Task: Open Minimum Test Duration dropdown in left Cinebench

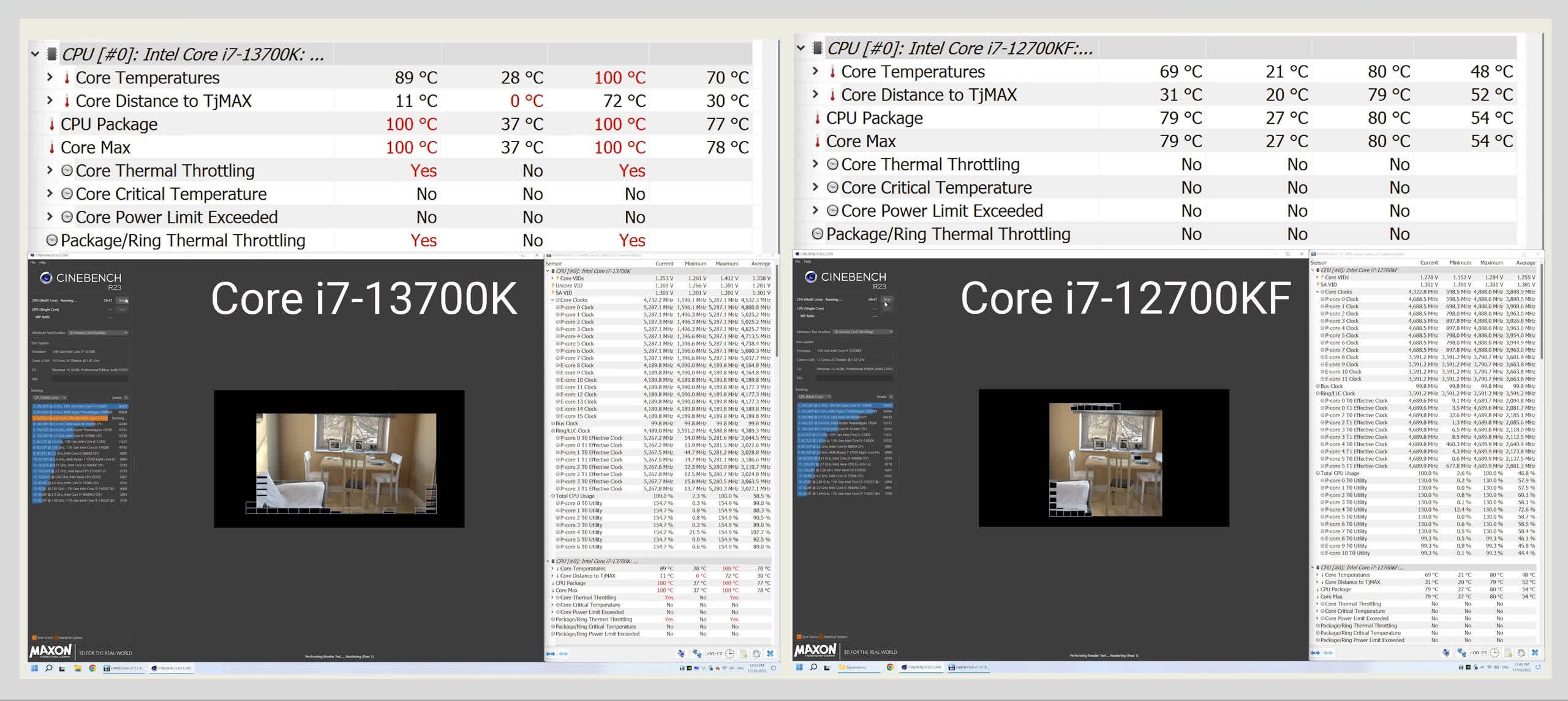Action: point(98,333)
